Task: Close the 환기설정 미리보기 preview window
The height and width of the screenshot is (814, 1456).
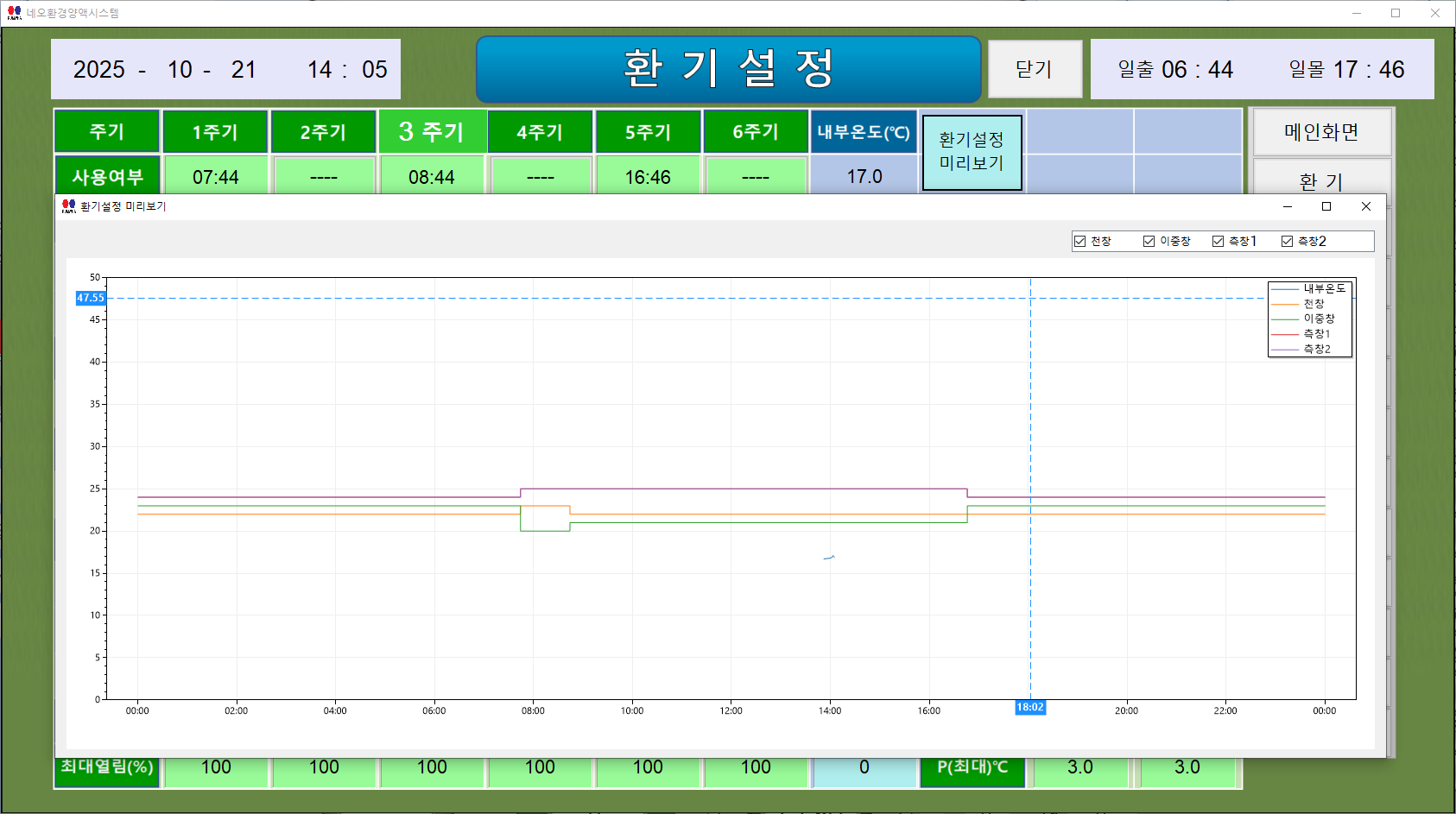Action: coord(1366,206)
